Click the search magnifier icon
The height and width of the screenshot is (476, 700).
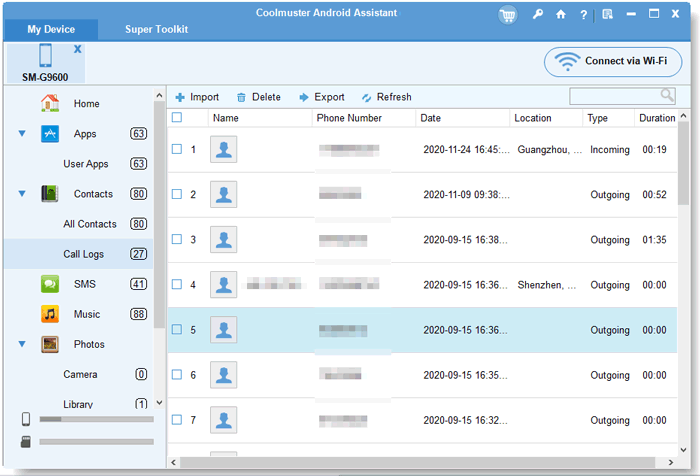click(x=667, y=95)
